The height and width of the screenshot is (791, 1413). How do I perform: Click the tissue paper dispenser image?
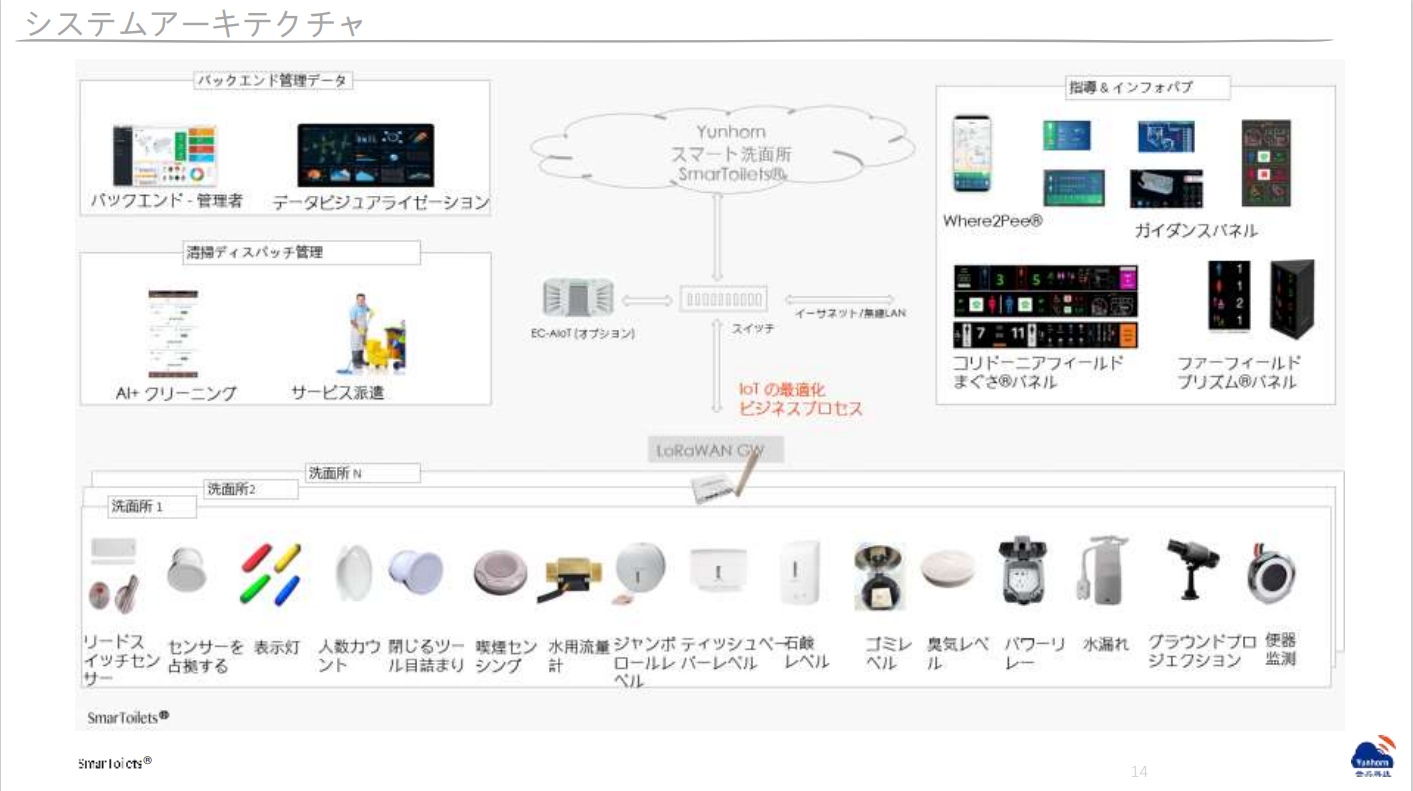tap(718, 571)
